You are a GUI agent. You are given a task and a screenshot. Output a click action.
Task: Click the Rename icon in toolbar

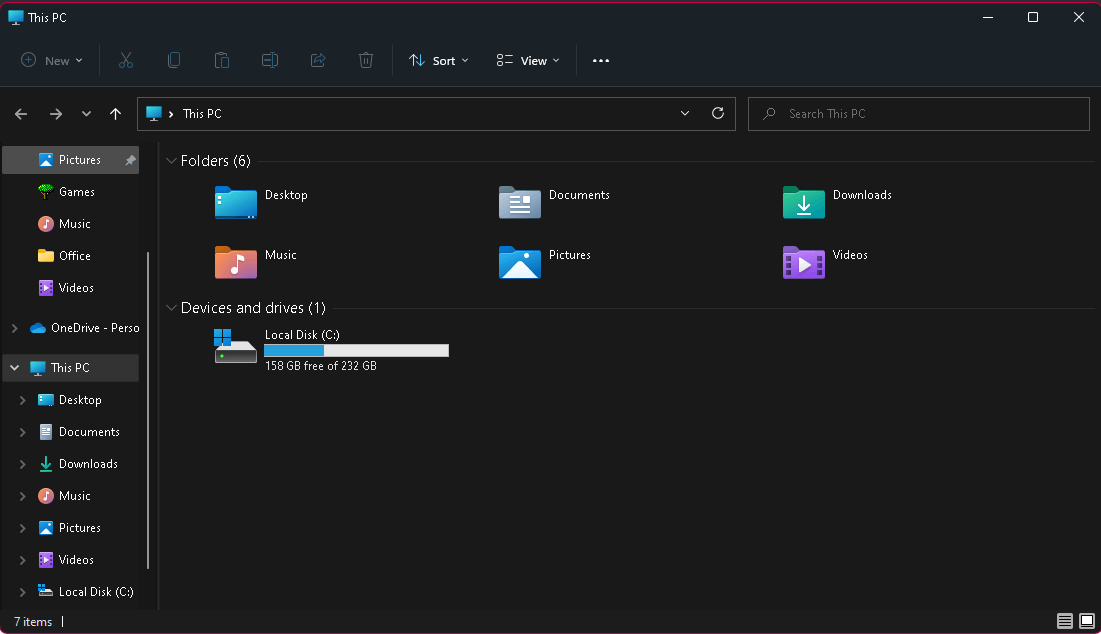coord(270,60)
